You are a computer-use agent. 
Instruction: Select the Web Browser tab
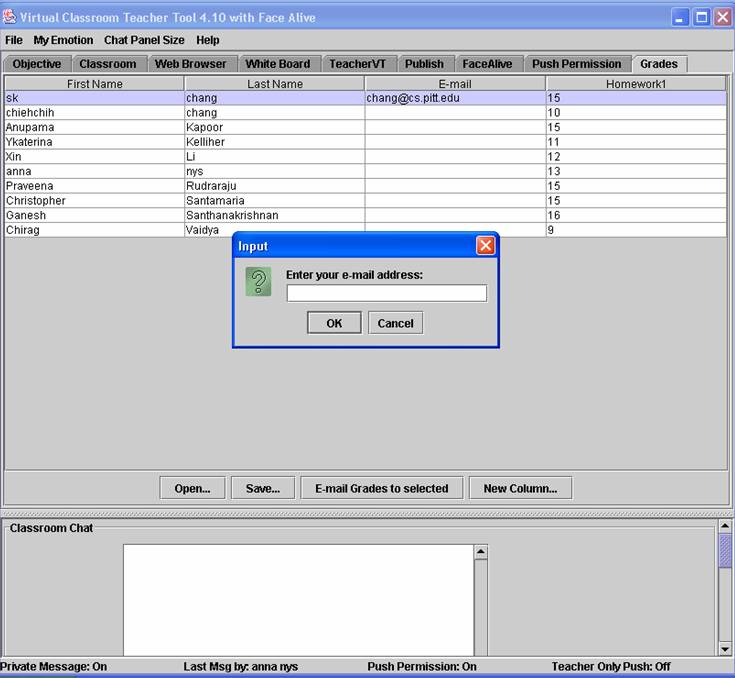tap(190, 64)
